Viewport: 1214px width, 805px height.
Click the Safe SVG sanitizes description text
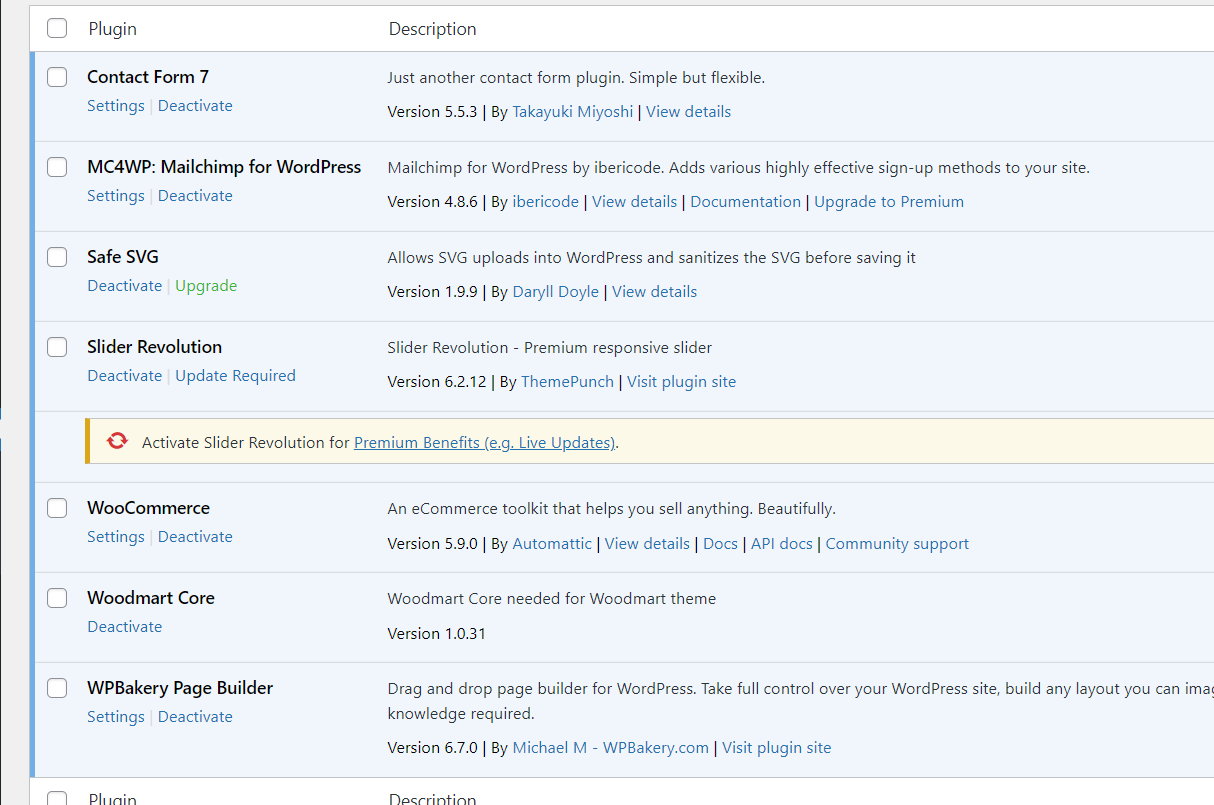pyautogui.click(x=652, y=258)
